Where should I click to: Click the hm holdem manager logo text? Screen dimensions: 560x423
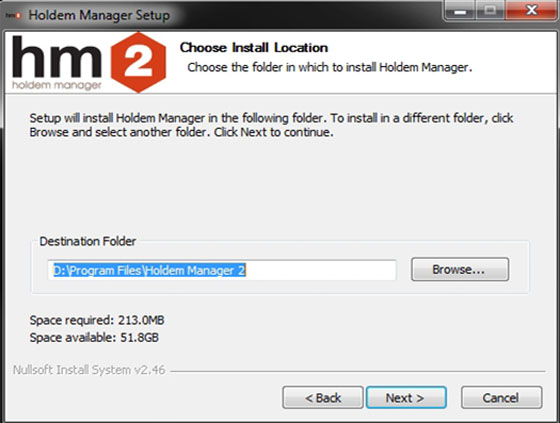pos(57,63)
